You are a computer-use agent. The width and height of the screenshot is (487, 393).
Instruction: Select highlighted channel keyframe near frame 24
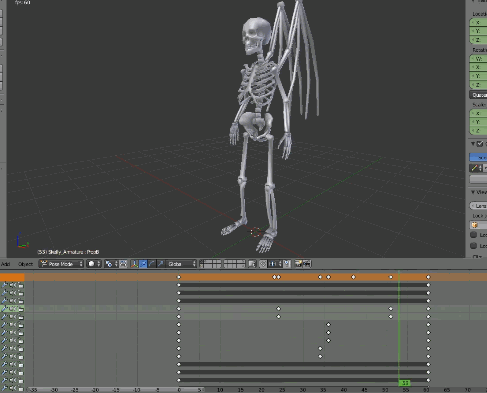pyautogui.click(x=279, y=309)
